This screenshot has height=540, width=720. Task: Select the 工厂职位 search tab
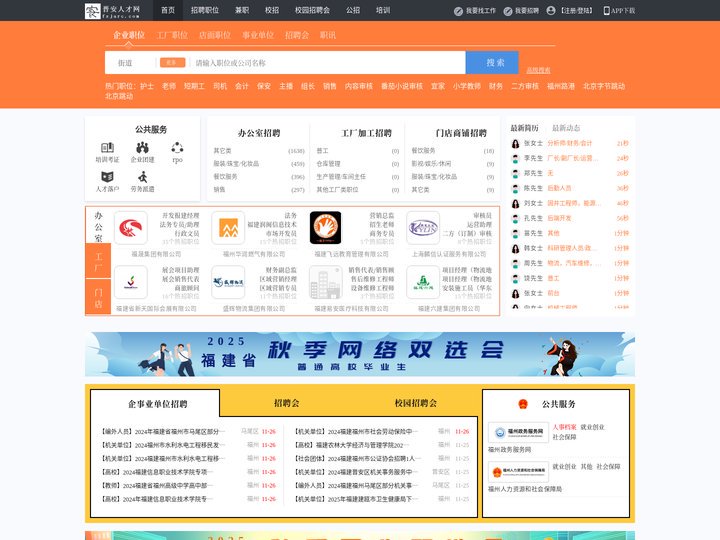click(x=172, y=35)
